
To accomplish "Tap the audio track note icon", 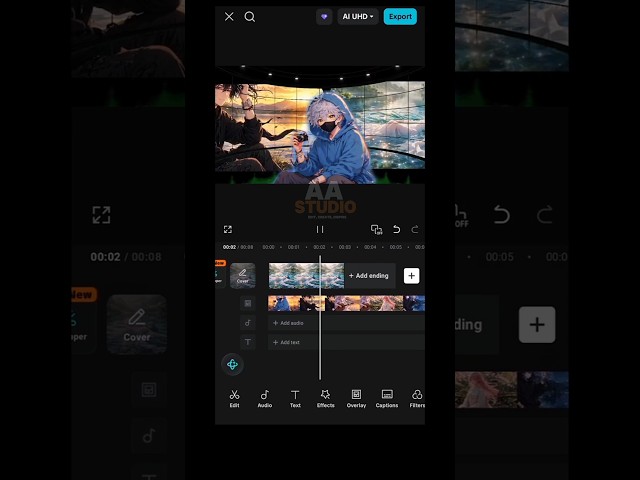I will (248, 323).
